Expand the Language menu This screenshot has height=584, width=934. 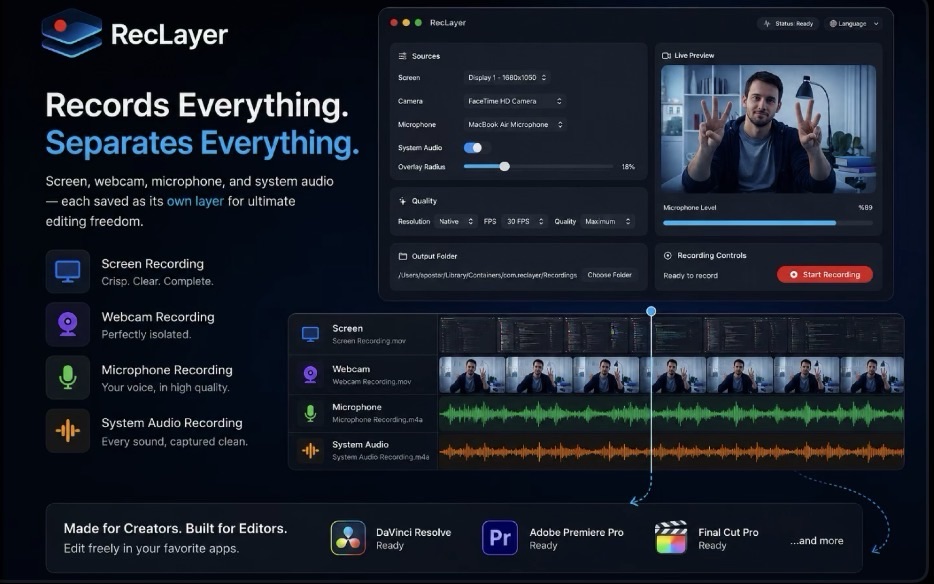(x=854, y=24)
